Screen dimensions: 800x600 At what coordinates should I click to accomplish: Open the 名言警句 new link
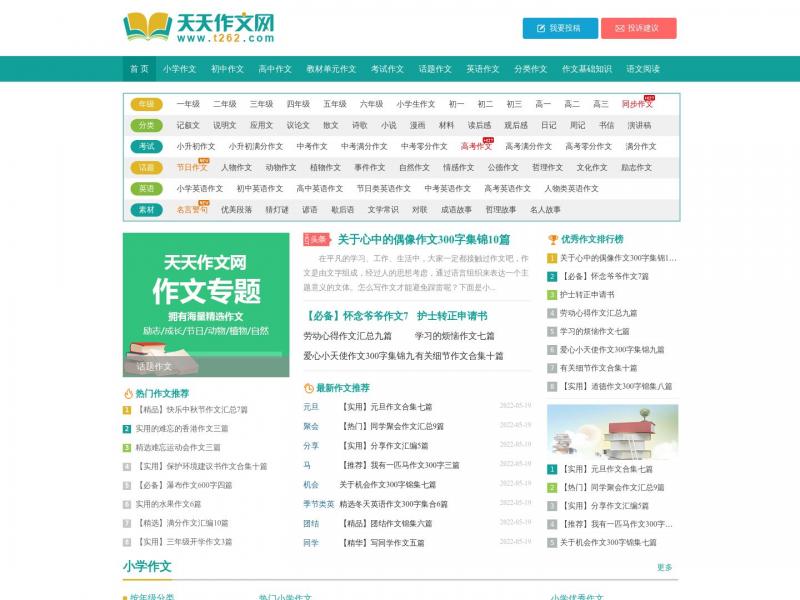point(192,210)
